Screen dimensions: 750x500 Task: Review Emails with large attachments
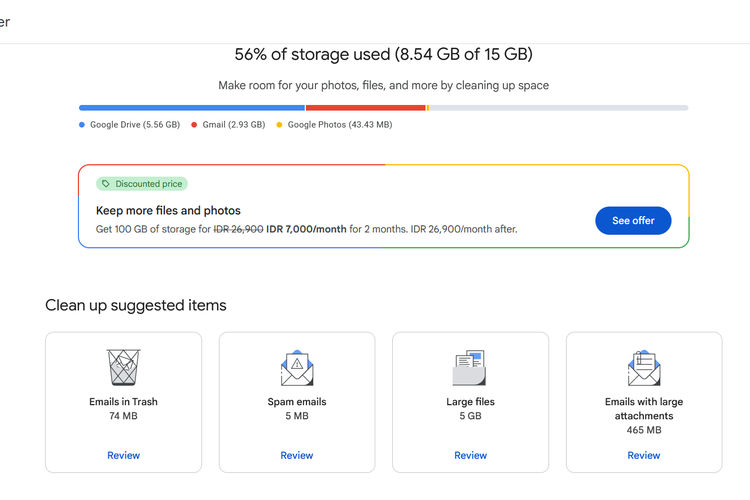click(644, 455)
